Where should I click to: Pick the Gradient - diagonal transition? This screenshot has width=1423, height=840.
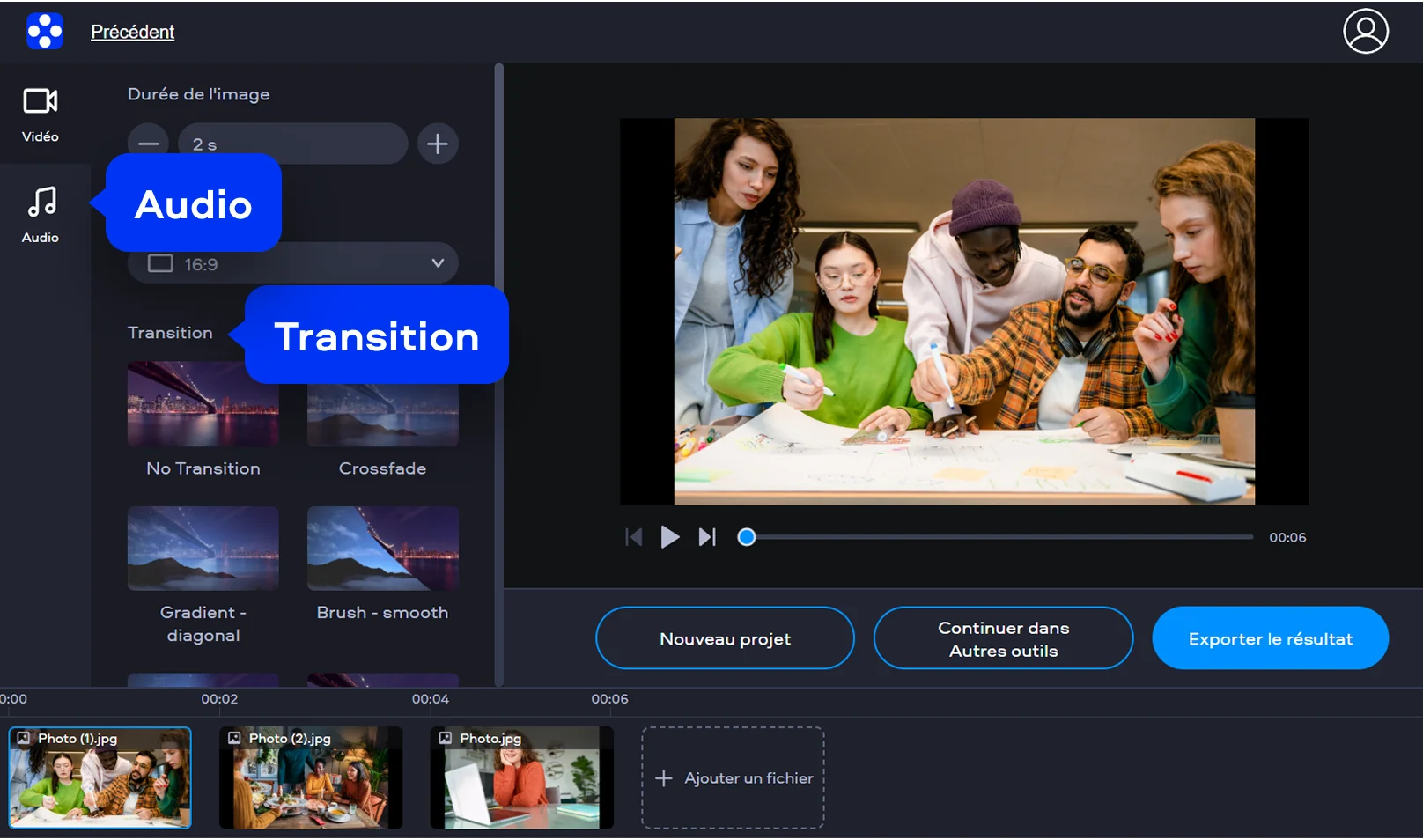point(203,548)
